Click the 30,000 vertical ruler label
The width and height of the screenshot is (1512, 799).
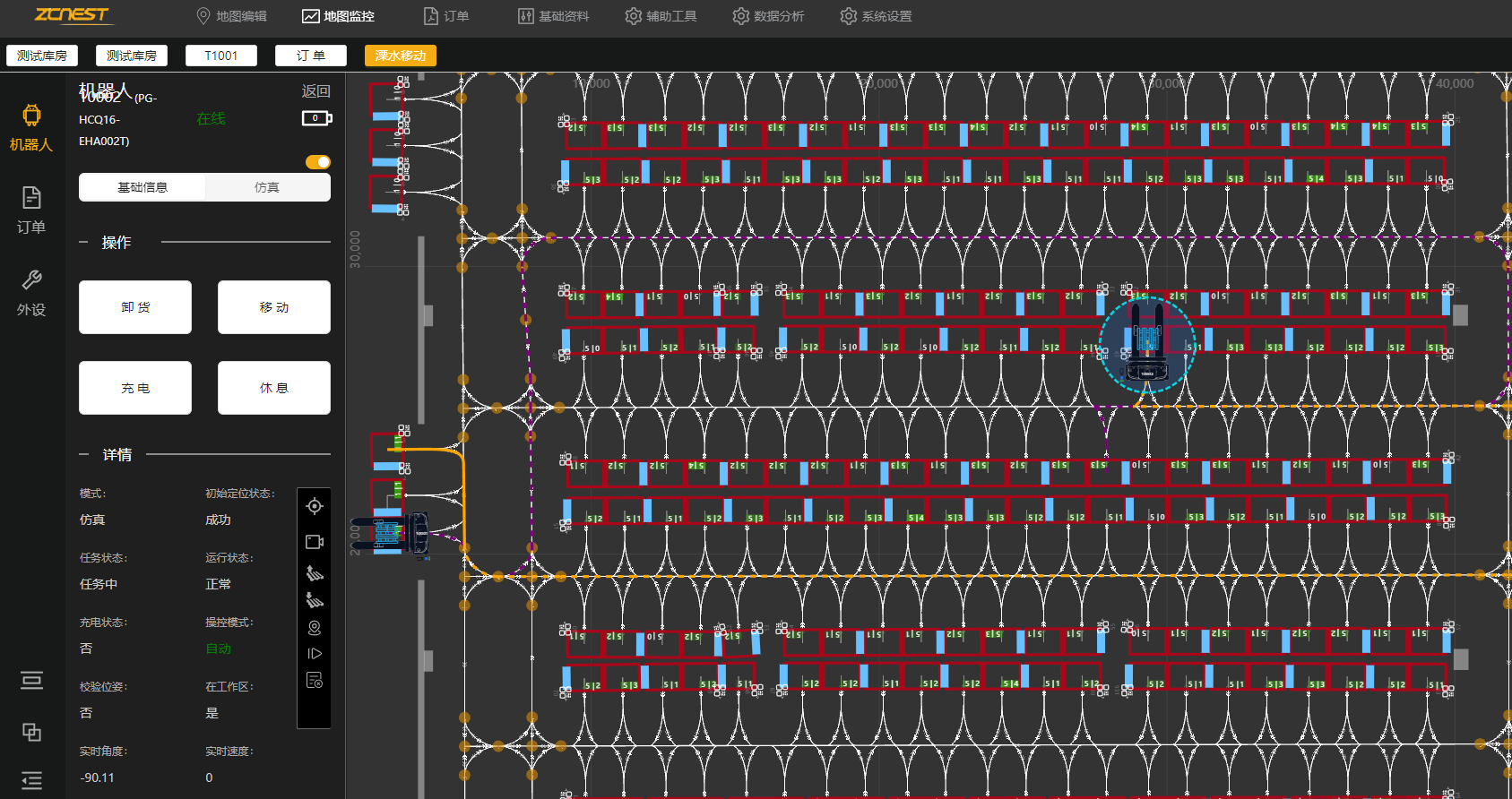point(355,249)
